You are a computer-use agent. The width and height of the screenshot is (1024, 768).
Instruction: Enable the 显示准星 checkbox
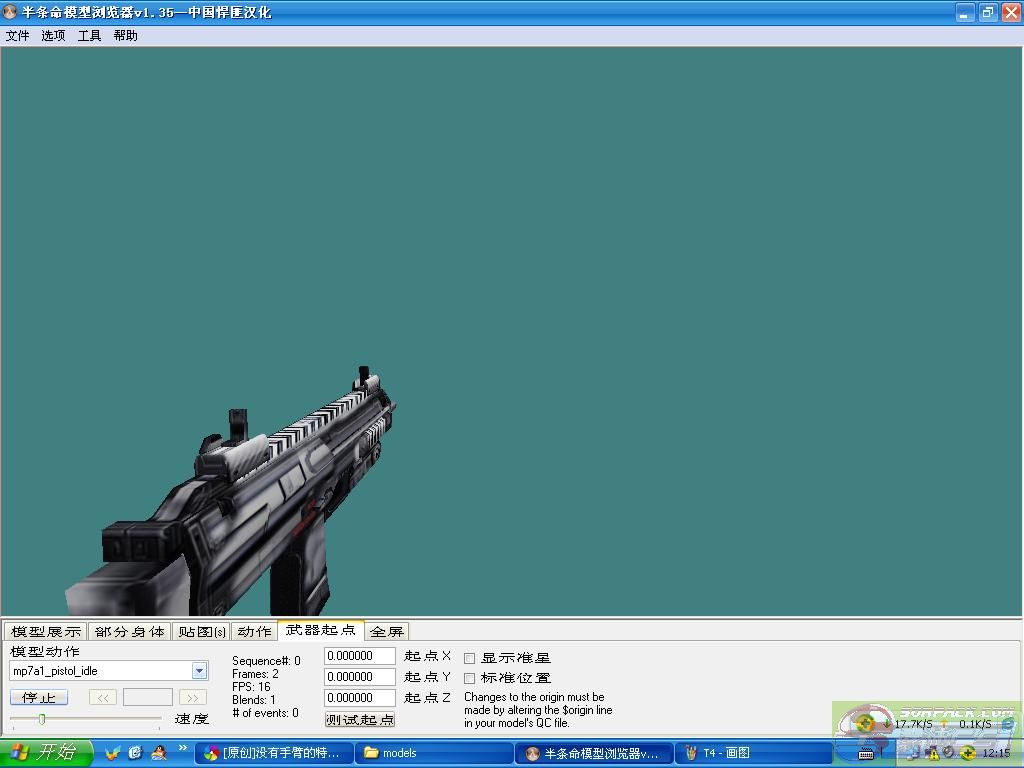coord(469,658)
